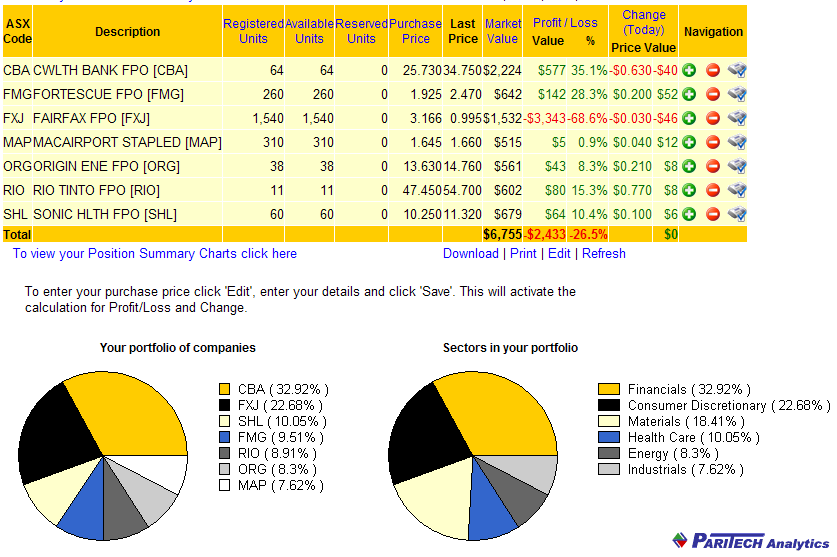Click green plus icon in SHL row

(689, 214)
